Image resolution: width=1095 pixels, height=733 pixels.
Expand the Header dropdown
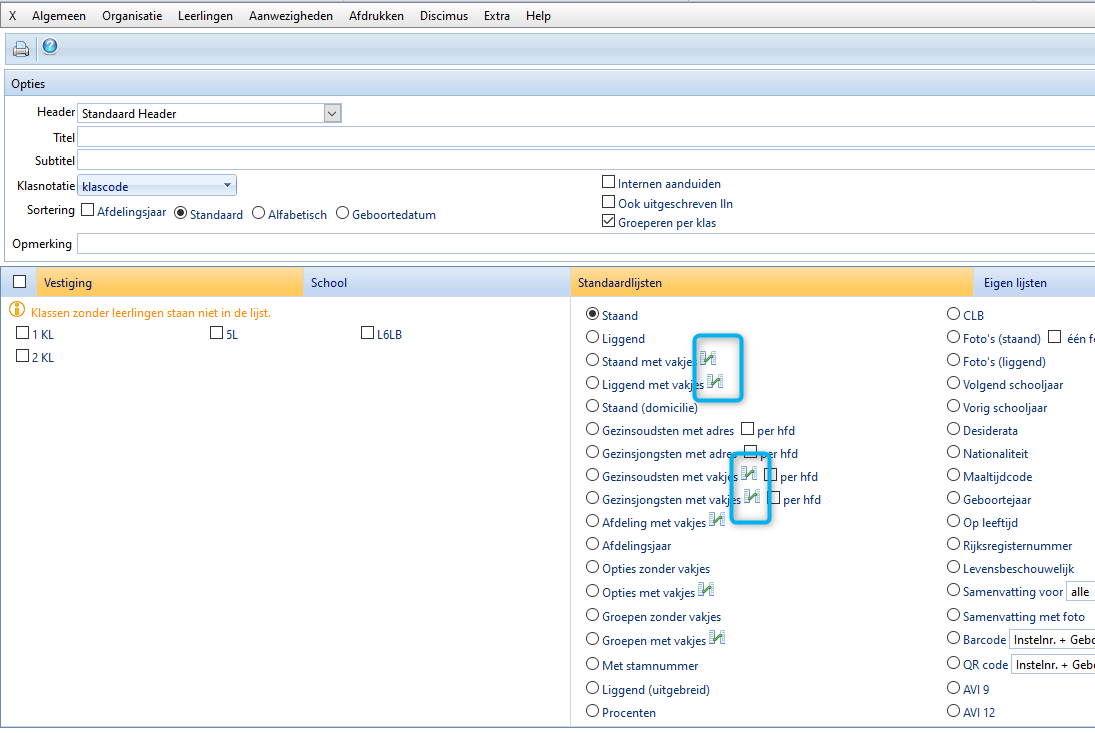333,113
